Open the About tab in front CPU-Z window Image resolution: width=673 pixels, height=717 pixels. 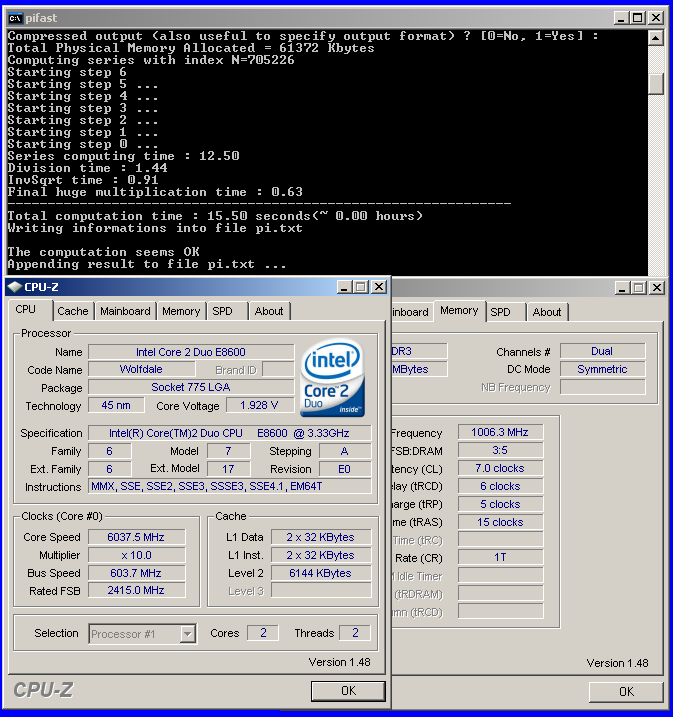(x=269, y=311)
